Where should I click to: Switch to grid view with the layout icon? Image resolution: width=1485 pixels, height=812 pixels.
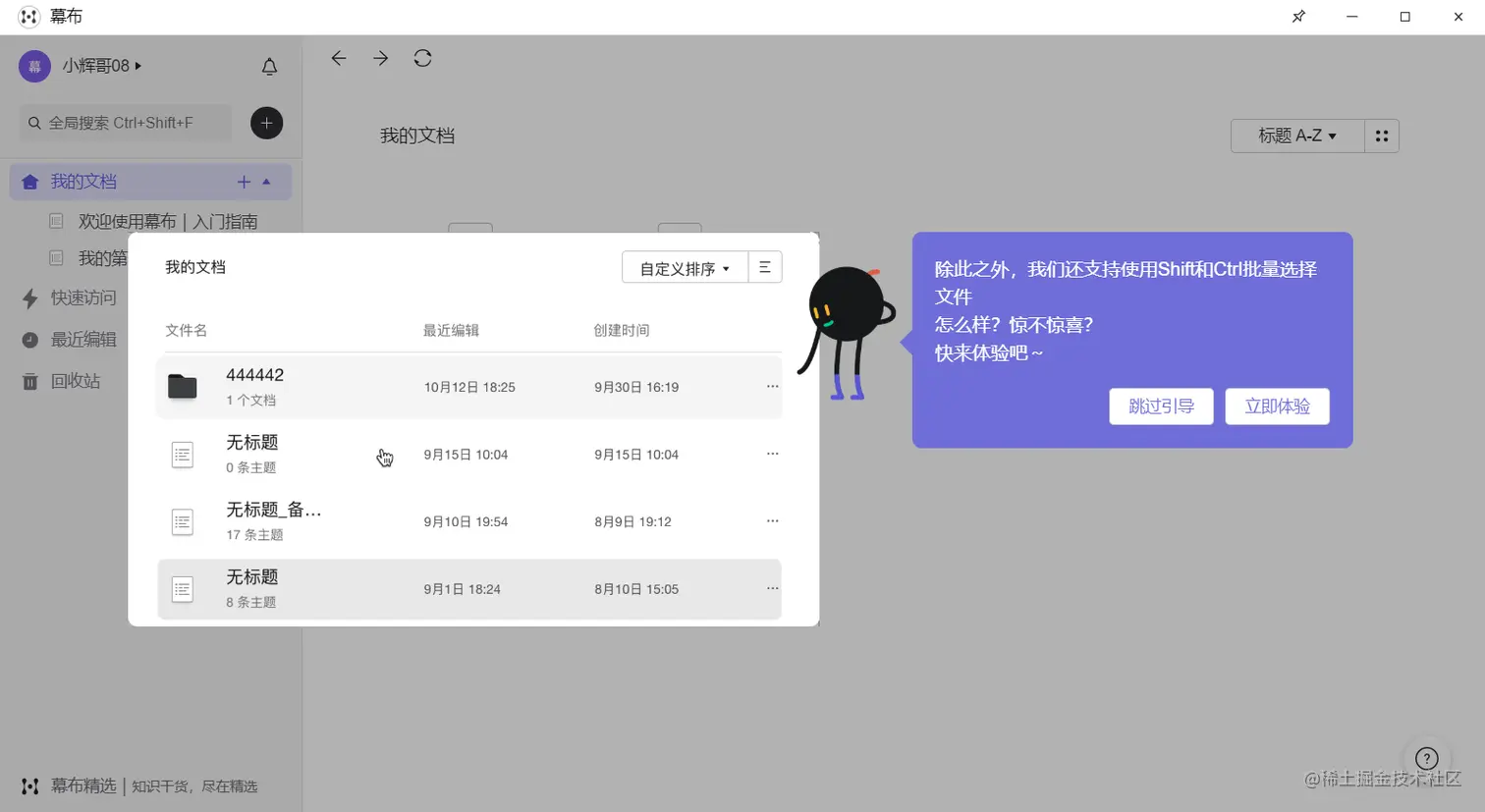[x=1382, y=135]
